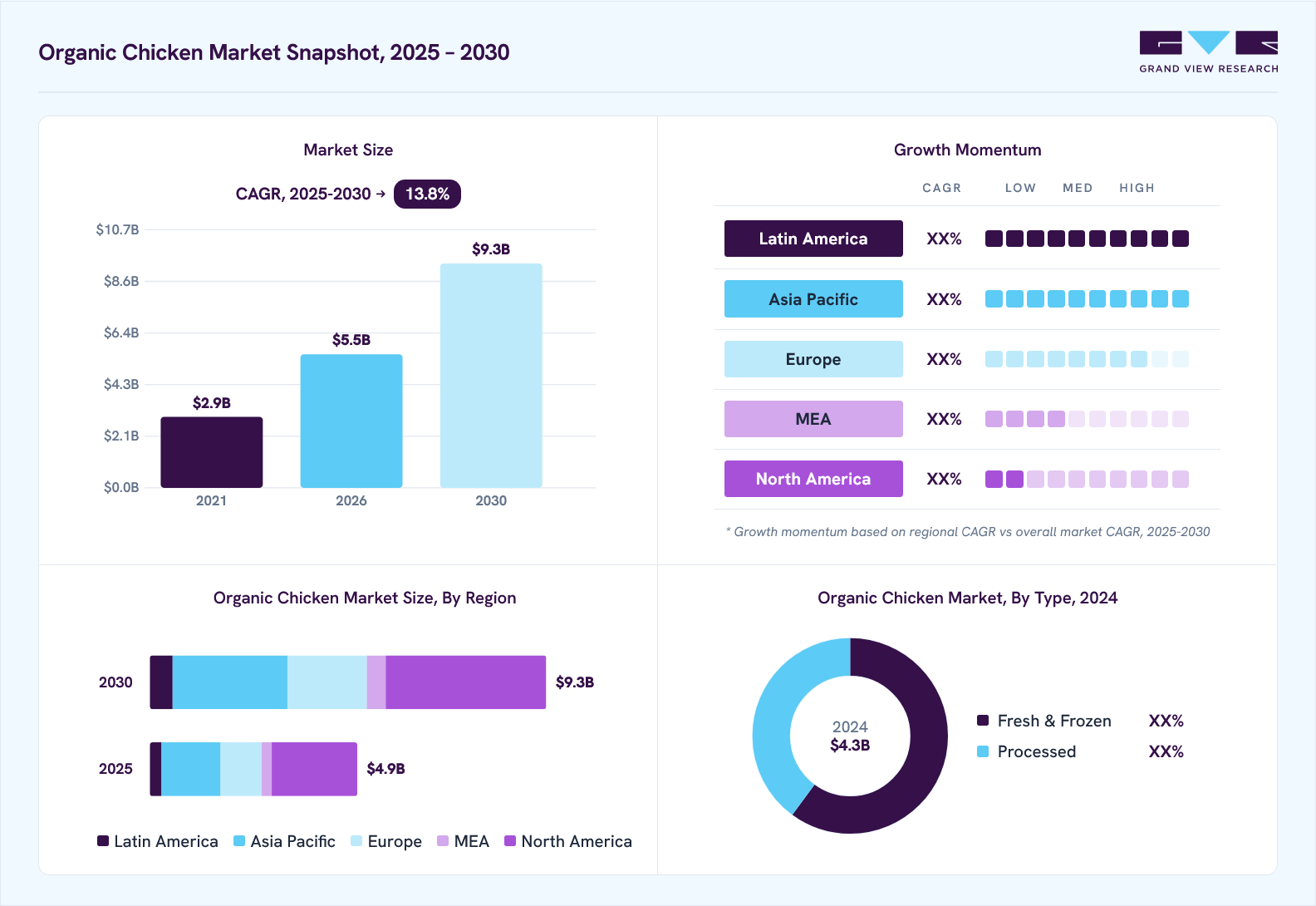This screenshot has width=1316, height=906.
Task: Click the $4.3B donut center value
Action: 850,746
